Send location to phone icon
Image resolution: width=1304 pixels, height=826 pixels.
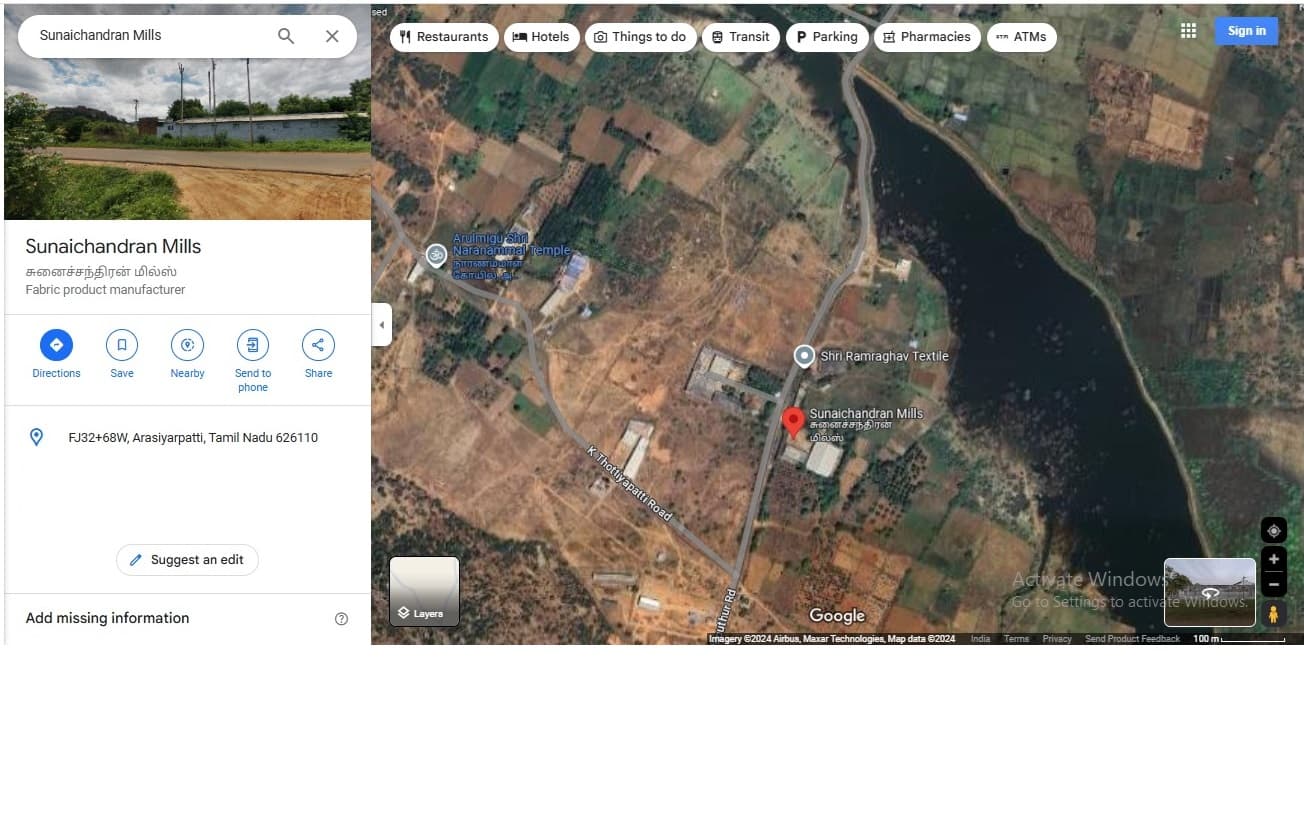tap(253, 345)
